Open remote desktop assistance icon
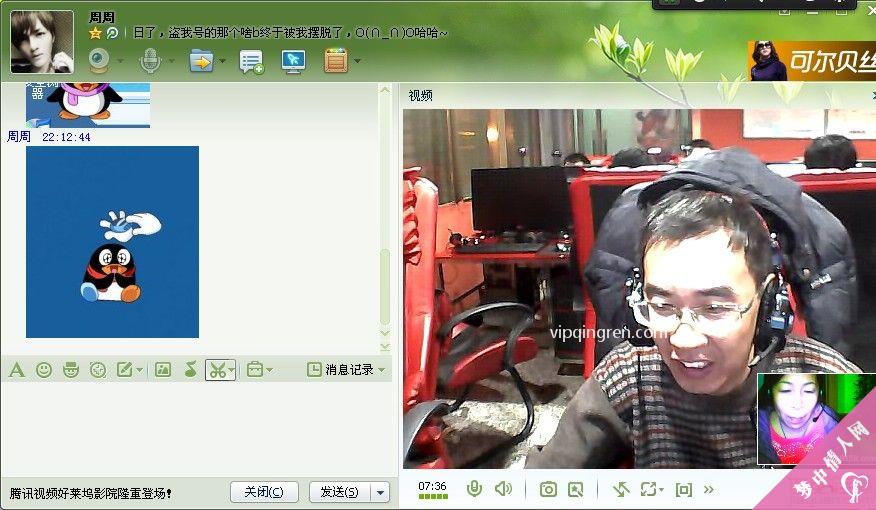 [x=293, y=61]
